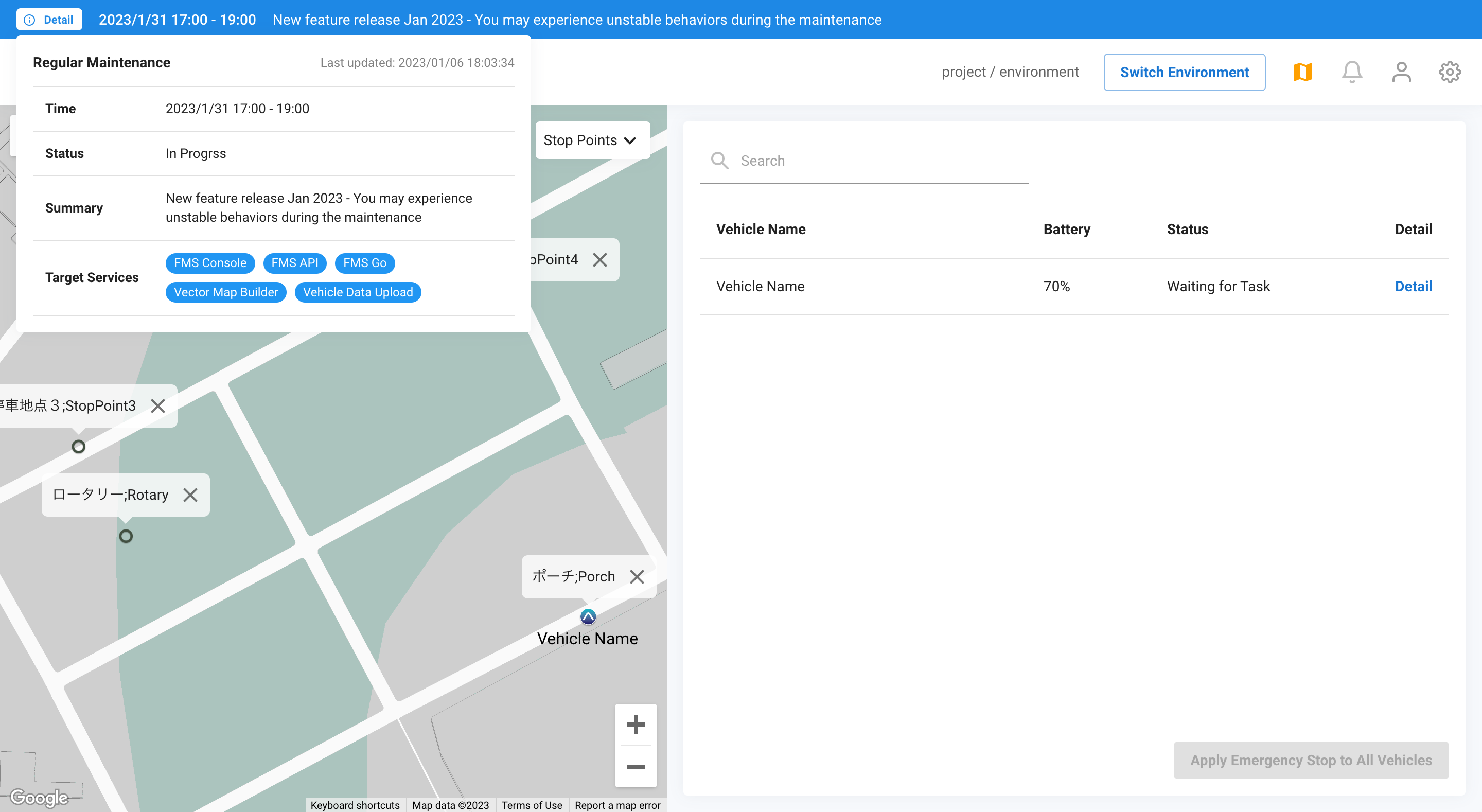
Task: Dismiss the StopPoint4 label on the map
Action: click(600, 259)
